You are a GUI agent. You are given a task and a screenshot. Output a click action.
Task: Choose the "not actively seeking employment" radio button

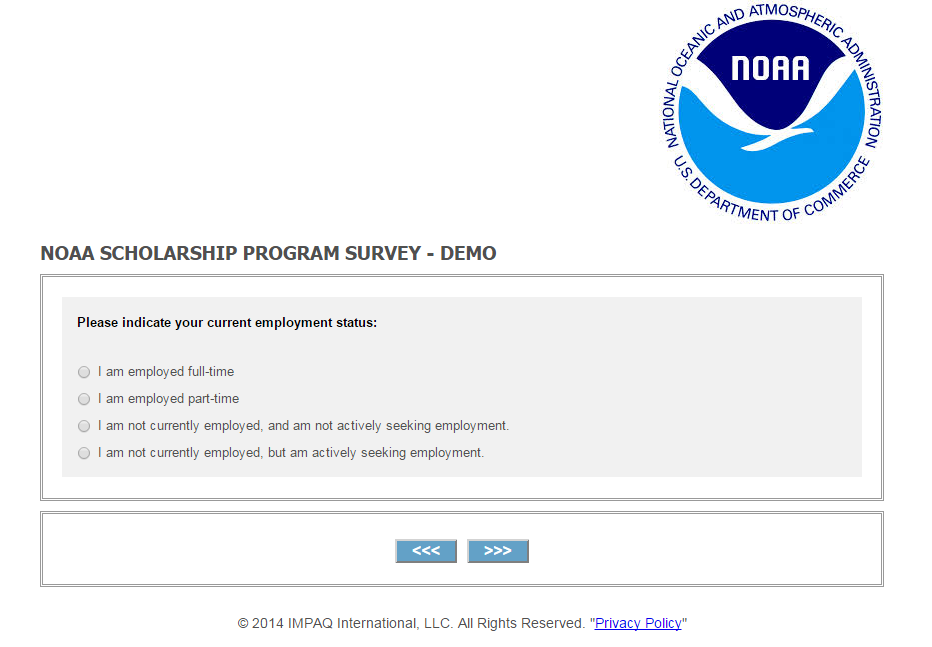click(84, 426)
